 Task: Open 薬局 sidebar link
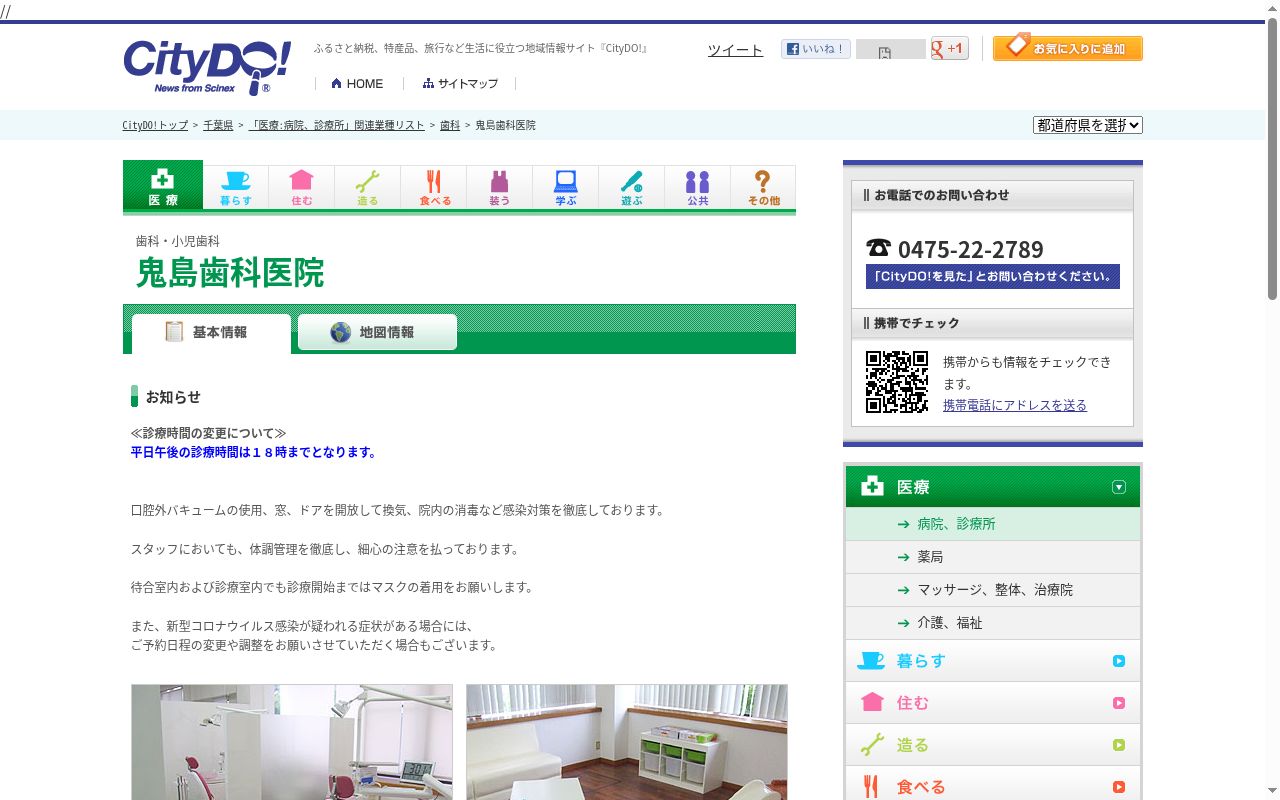pos(930,557)
